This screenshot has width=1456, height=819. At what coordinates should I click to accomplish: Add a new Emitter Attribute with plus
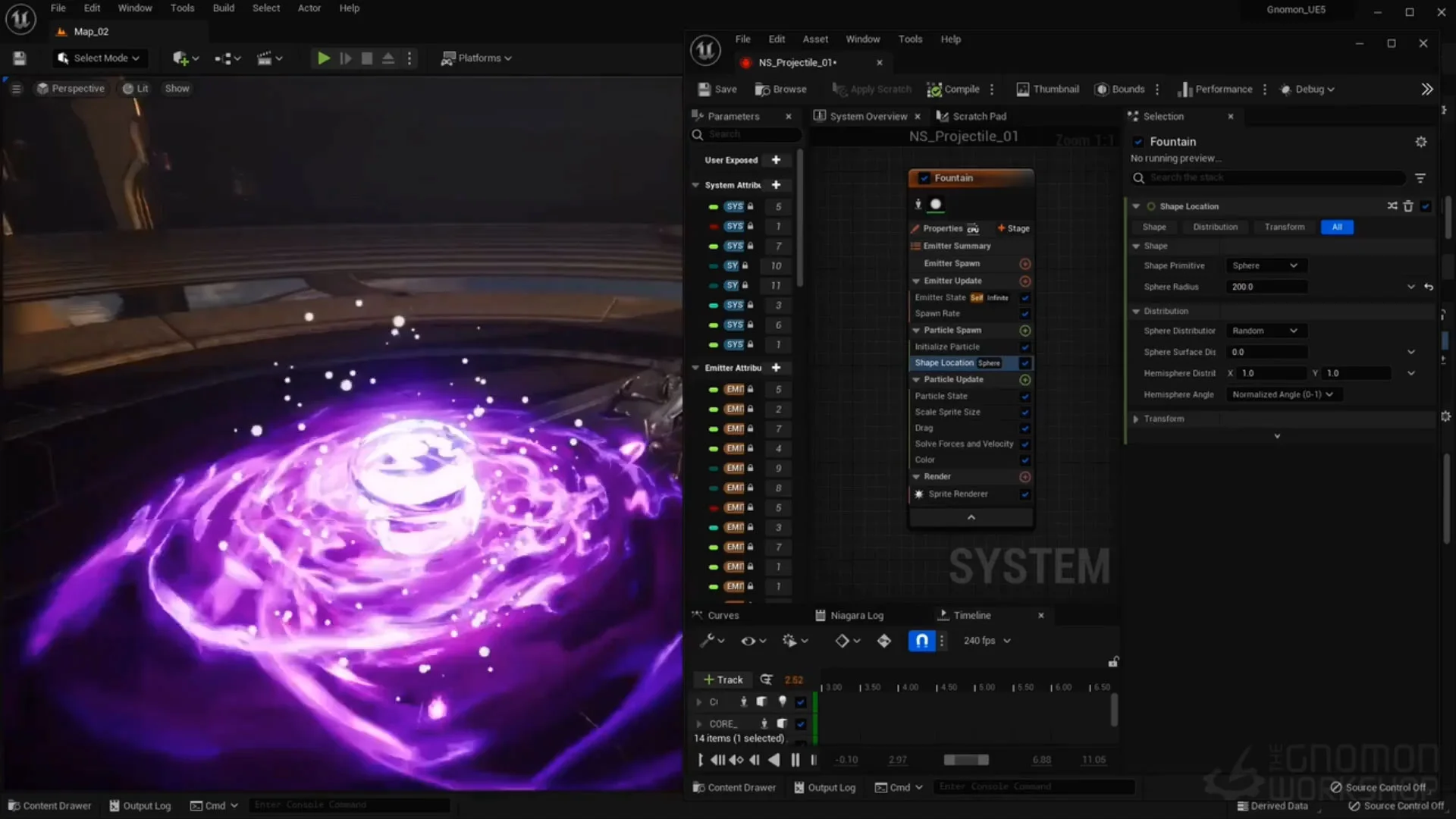[x=776, y=368]
